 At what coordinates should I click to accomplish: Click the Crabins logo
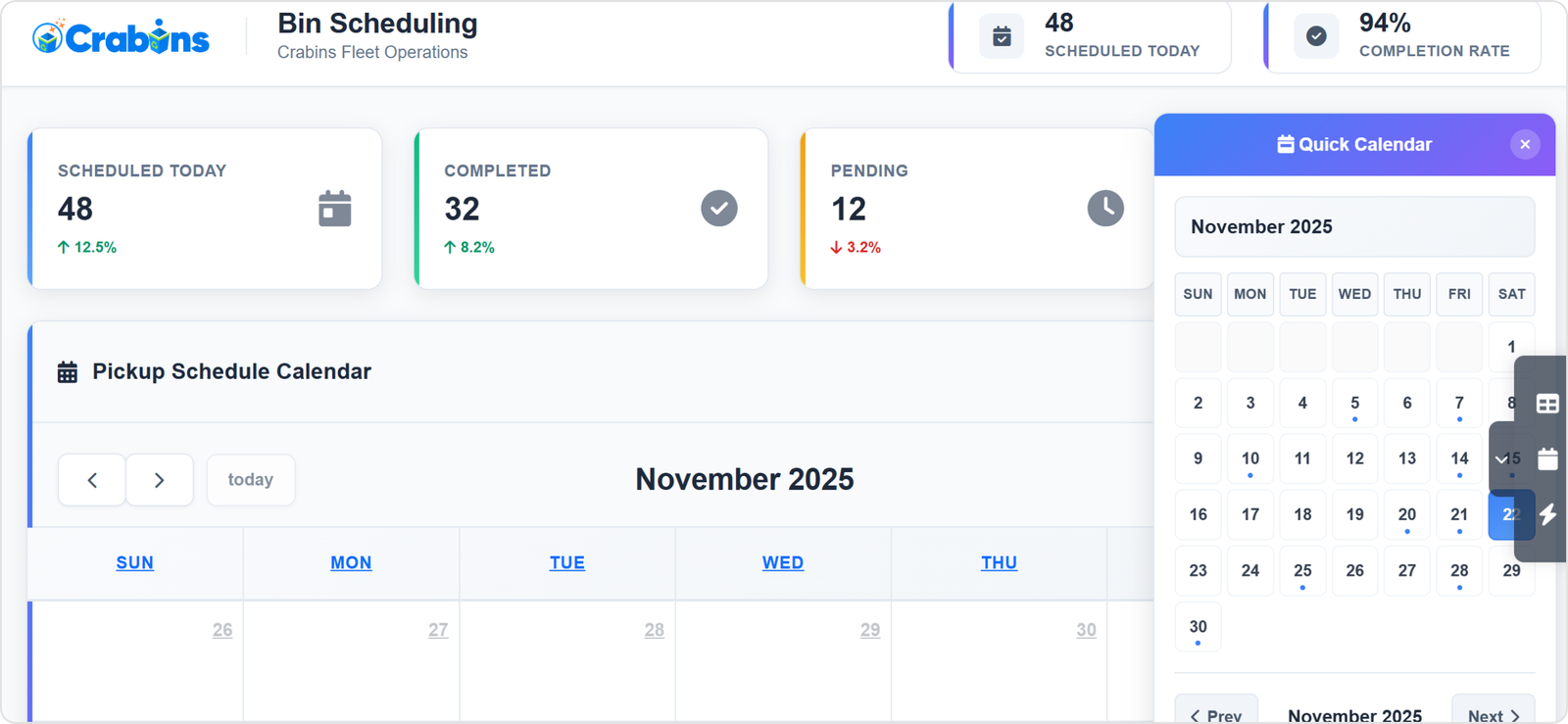point(121,38)
